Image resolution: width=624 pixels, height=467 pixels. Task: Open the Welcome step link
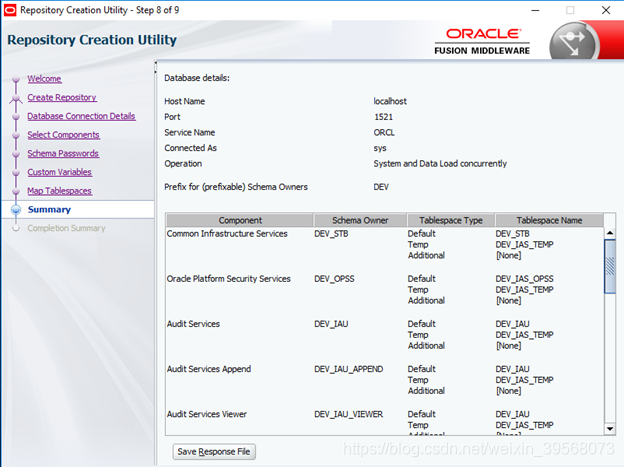(44, 79)
